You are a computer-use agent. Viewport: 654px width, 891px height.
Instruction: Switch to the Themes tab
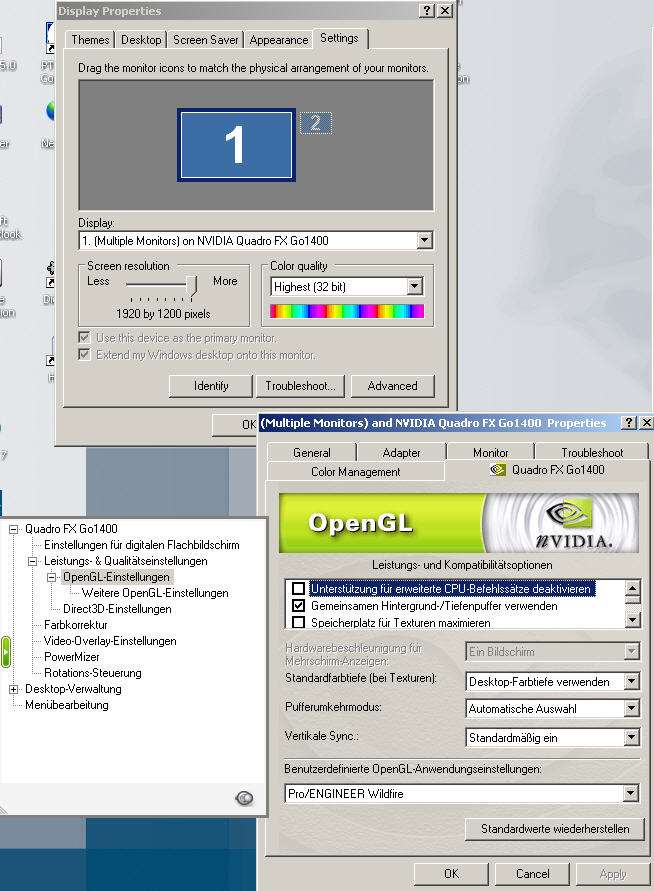pyautogui.click(x=90, y=40)
